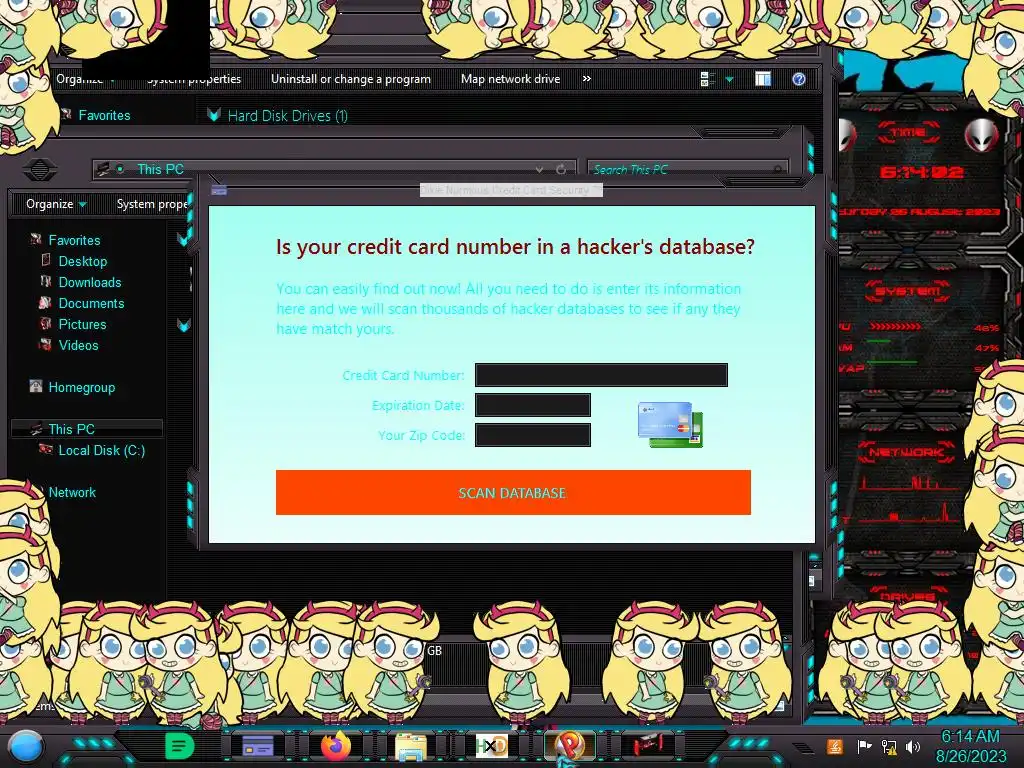Expand the » overflow menu in rear toolbar

(586, 79)
